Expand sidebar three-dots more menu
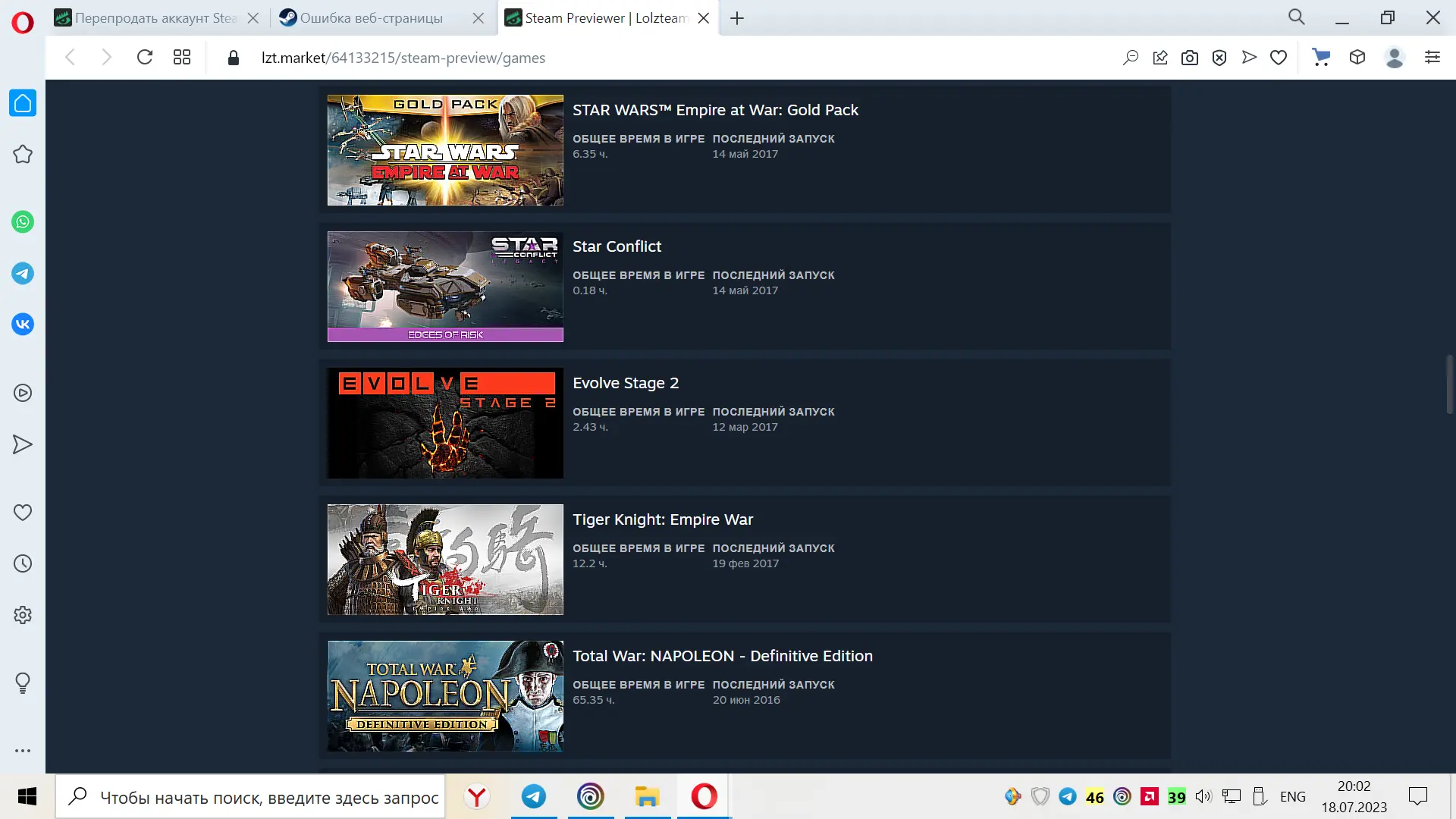The width and height of the screenshot is (1456, 819). [x=23, y=751]
